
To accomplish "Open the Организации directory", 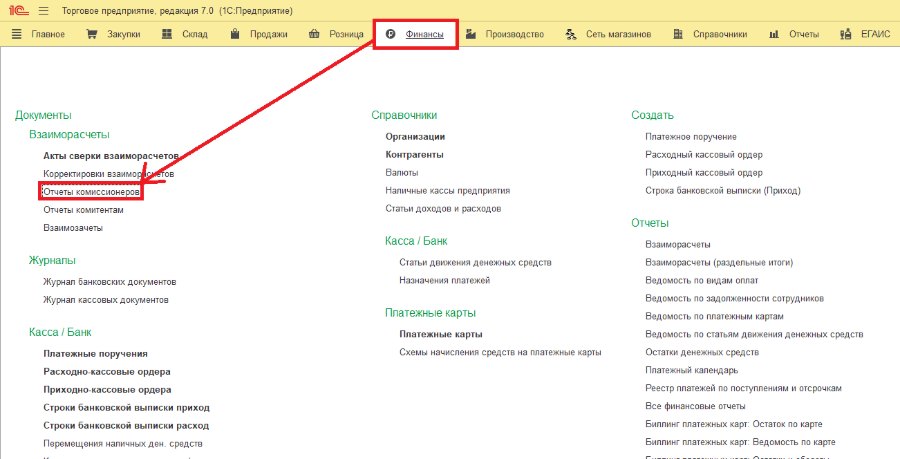I will point(415,137).
